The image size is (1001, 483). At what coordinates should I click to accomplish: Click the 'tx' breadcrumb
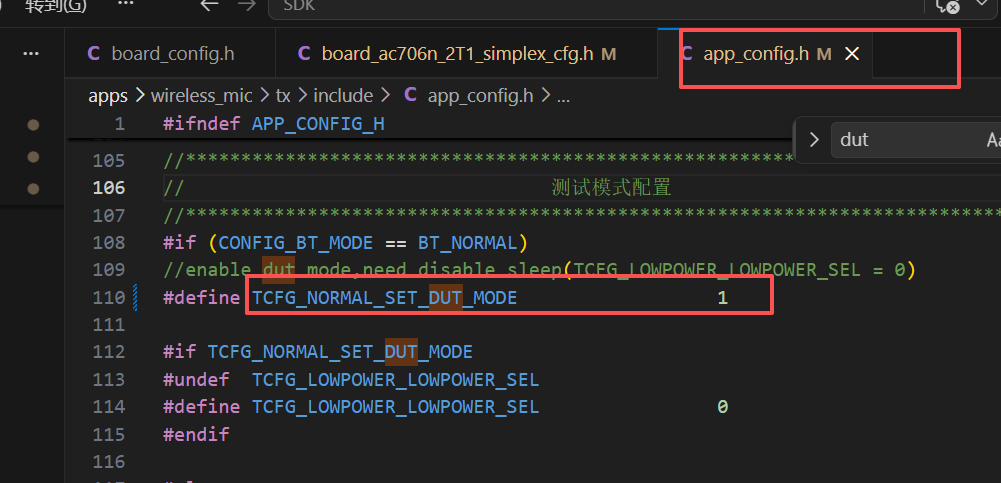pos(283,96)
